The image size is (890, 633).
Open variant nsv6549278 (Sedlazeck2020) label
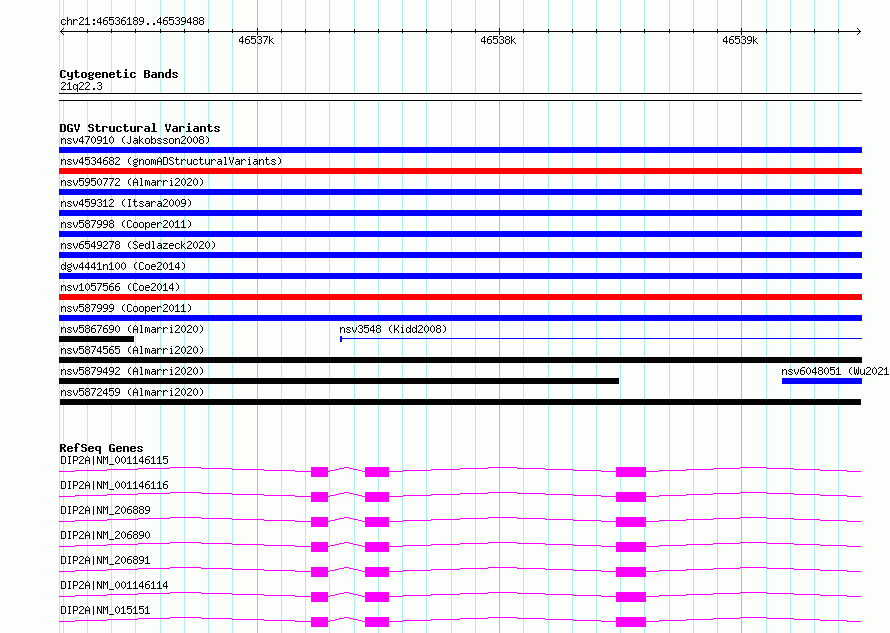click(138, 245)
